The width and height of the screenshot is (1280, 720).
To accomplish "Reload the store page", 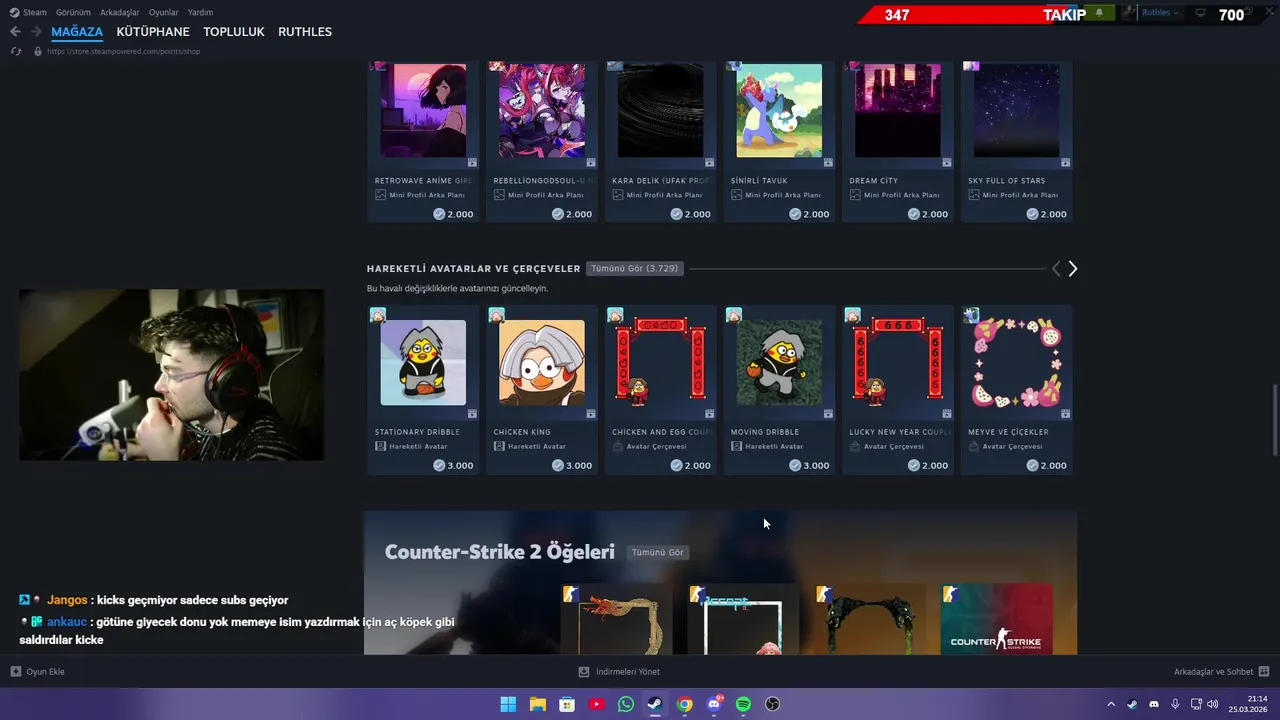I will (x=16, y=51).
